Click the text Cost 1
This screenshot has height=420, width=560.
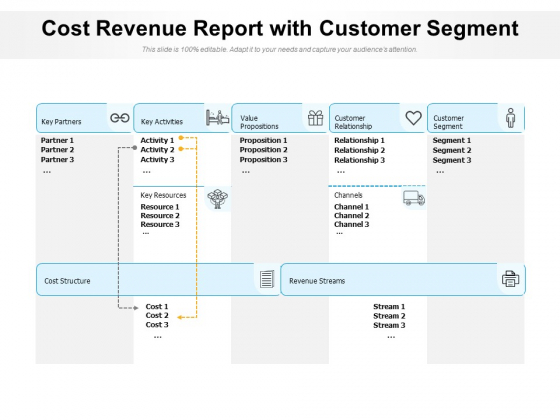coord(157,306)
